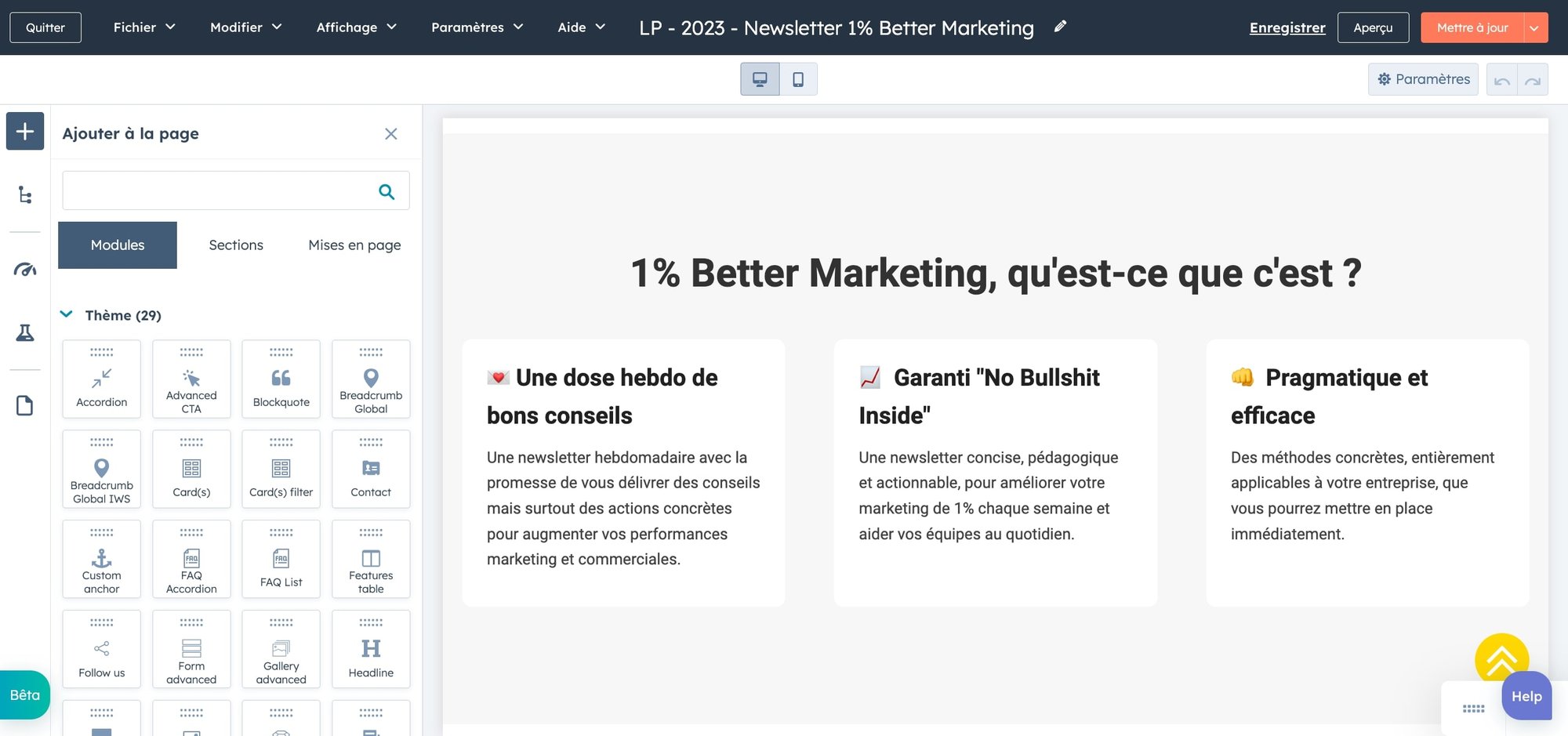The height and width of the screenshot is (736, 1568).
Task: Click the Enregistrer link
Action: [1287, 27]
